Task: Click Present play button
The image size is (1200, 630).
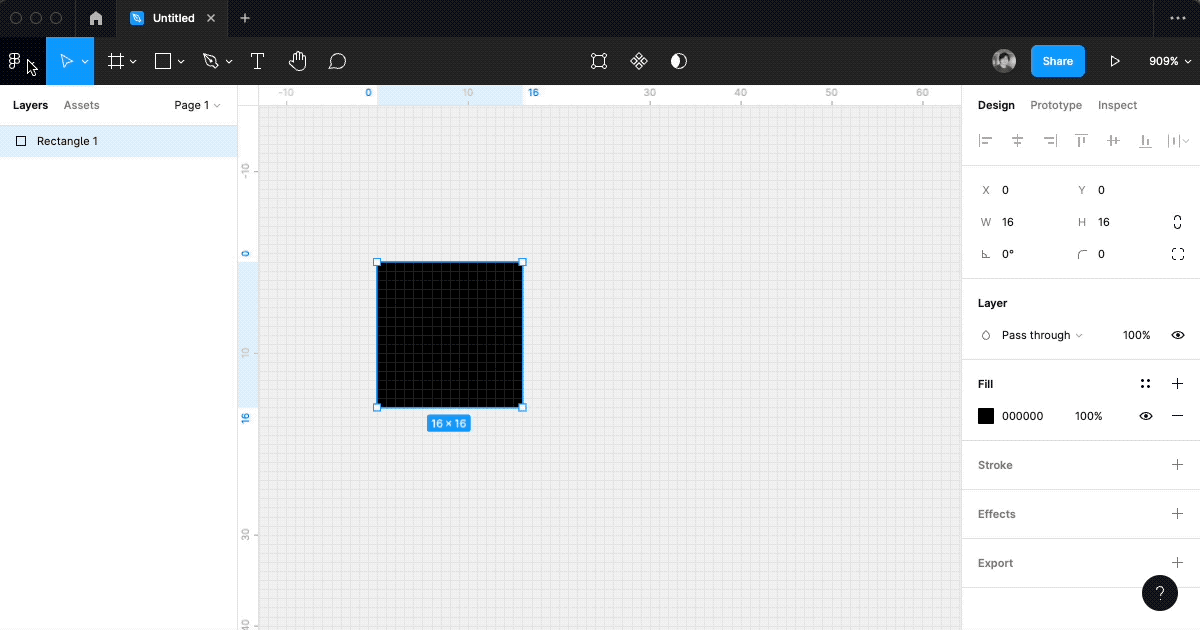Action: click(1115, 61)
